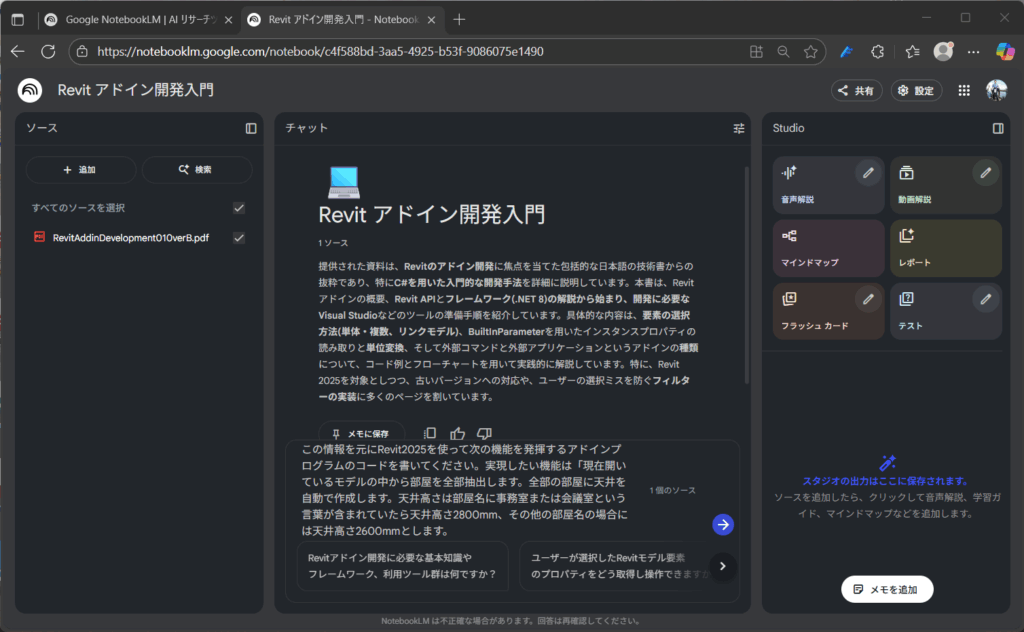
Task: Click the メモを追加 button
Action: tap(887, 590)
